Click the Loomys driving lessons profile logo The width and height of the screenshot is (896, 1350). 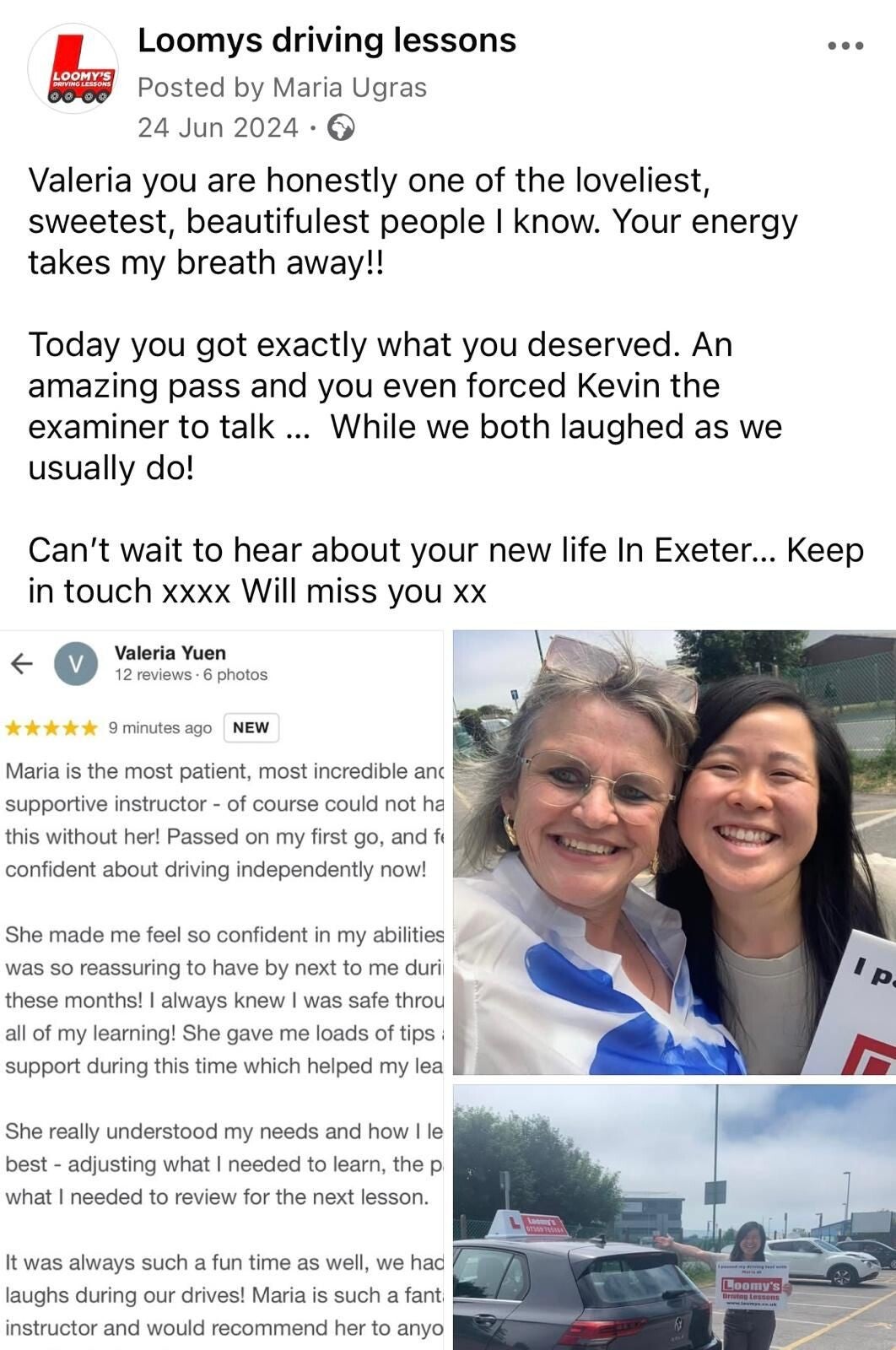click(73, 68)
